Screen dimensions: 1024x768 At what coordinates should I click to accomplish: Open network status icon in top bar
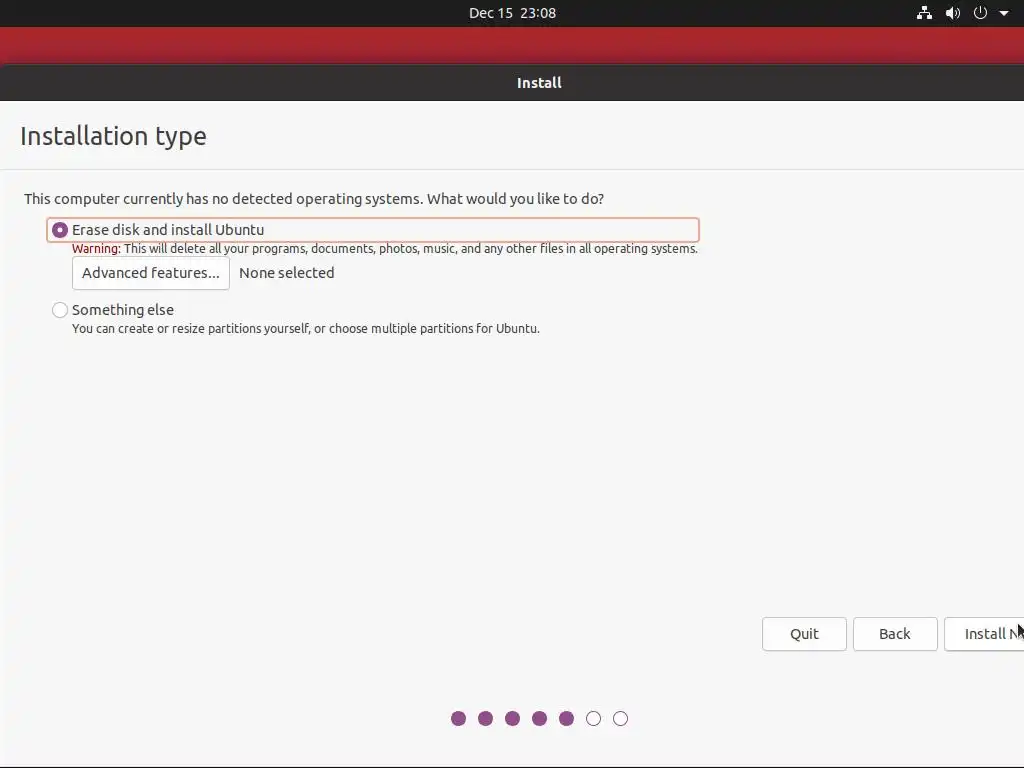click(x=924, y=13)
